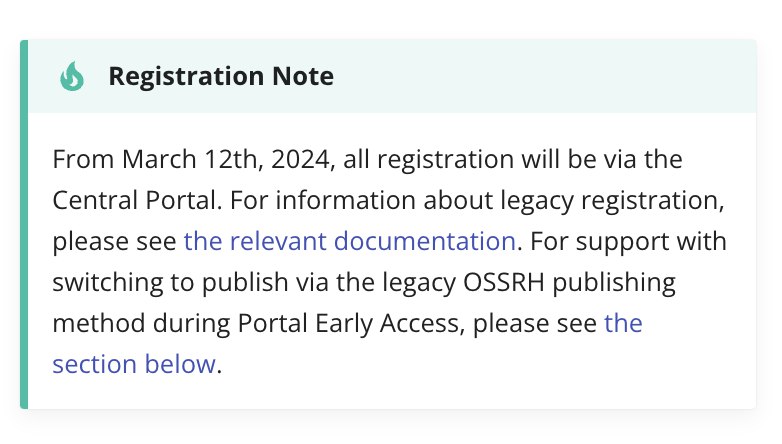782x444 pixels.
Task: Select the 'Registration Note' heading
Action: click(x=221, y=76)
